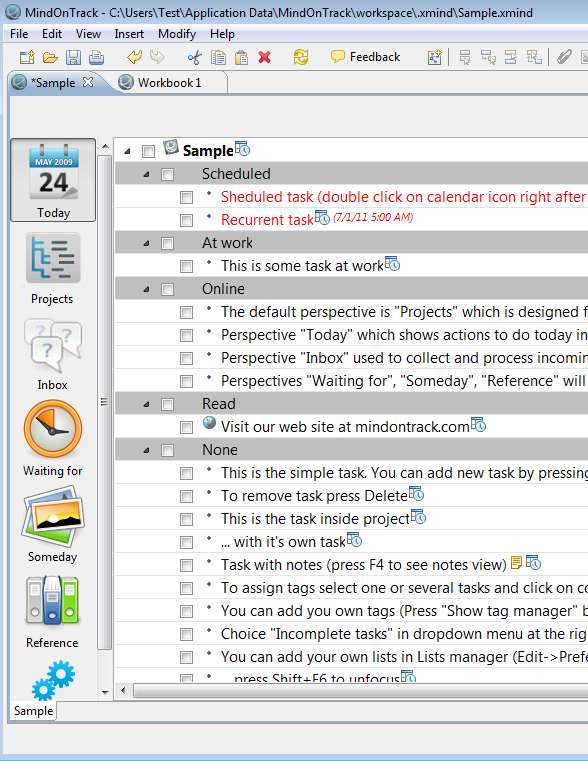The image size is (588, 761).
Task: Save the workbook with the floppy icon
Action: pyautogui.click(x=73, y=57)
